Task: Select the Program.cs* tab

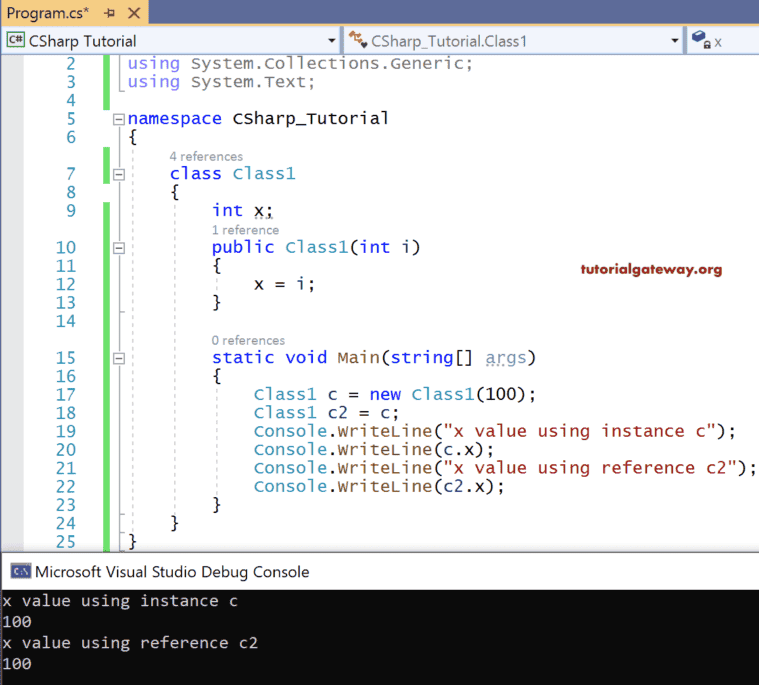Action: pyautogui.click(x=48, y=12)
